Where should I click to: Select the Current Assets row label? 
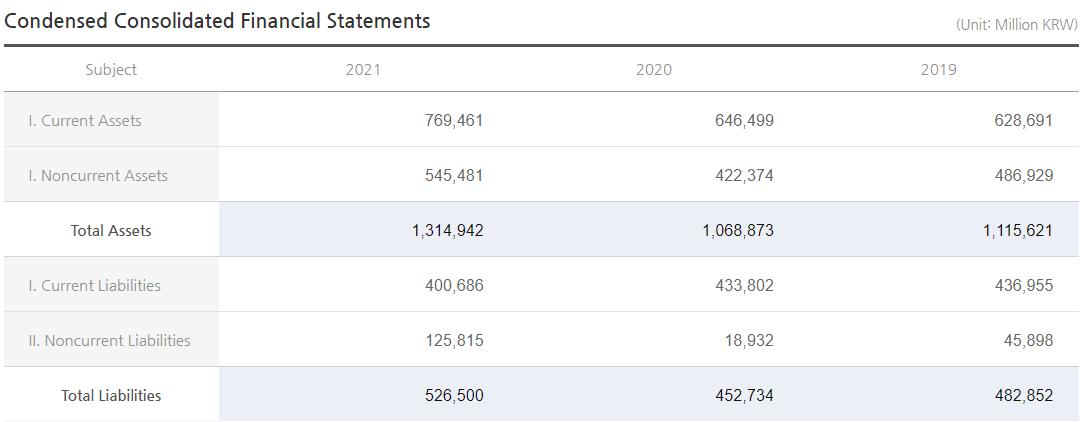click(x=85, y=120)
